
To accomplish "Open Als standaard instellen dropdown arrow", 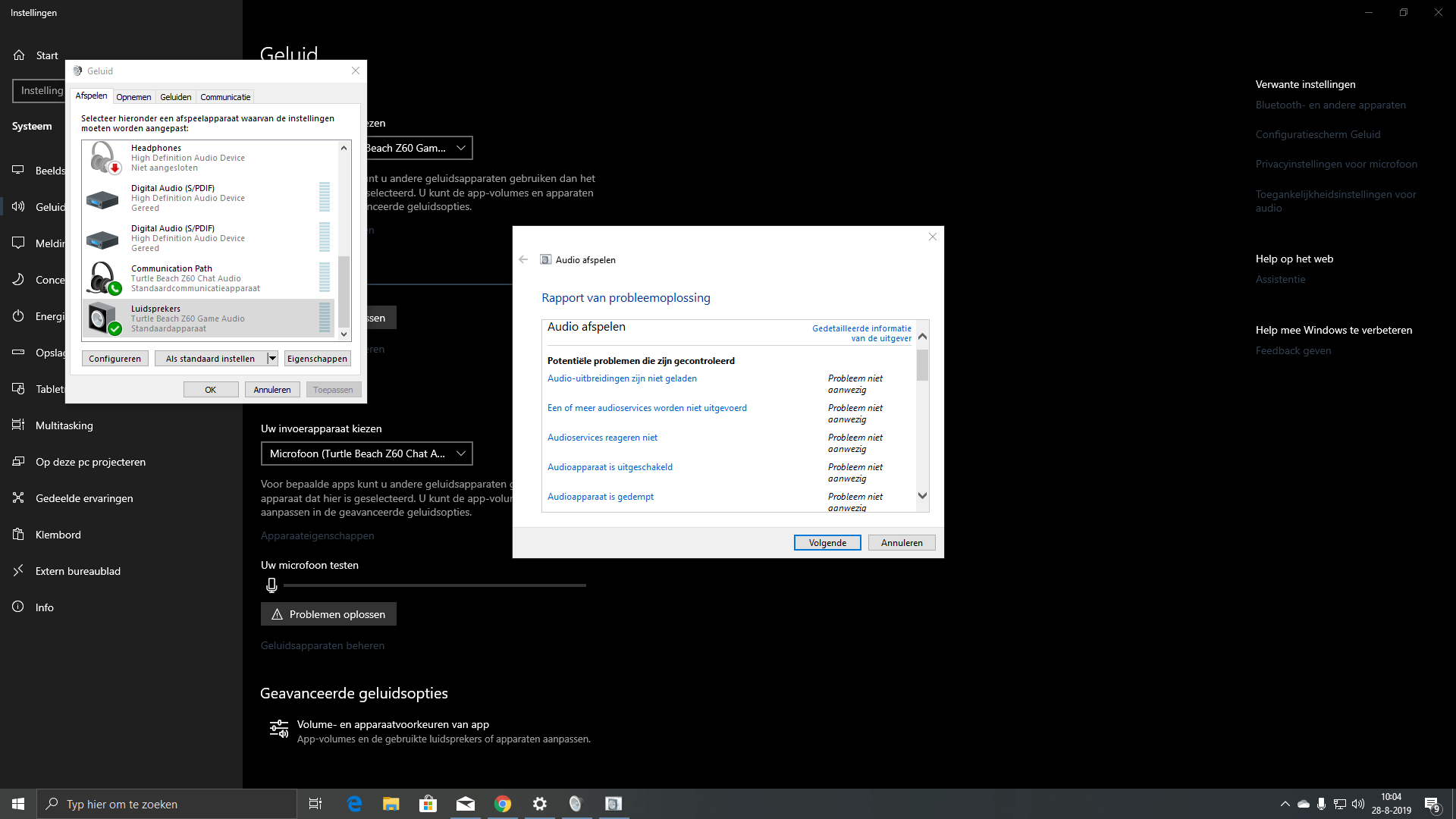I will tap(272, 359).
